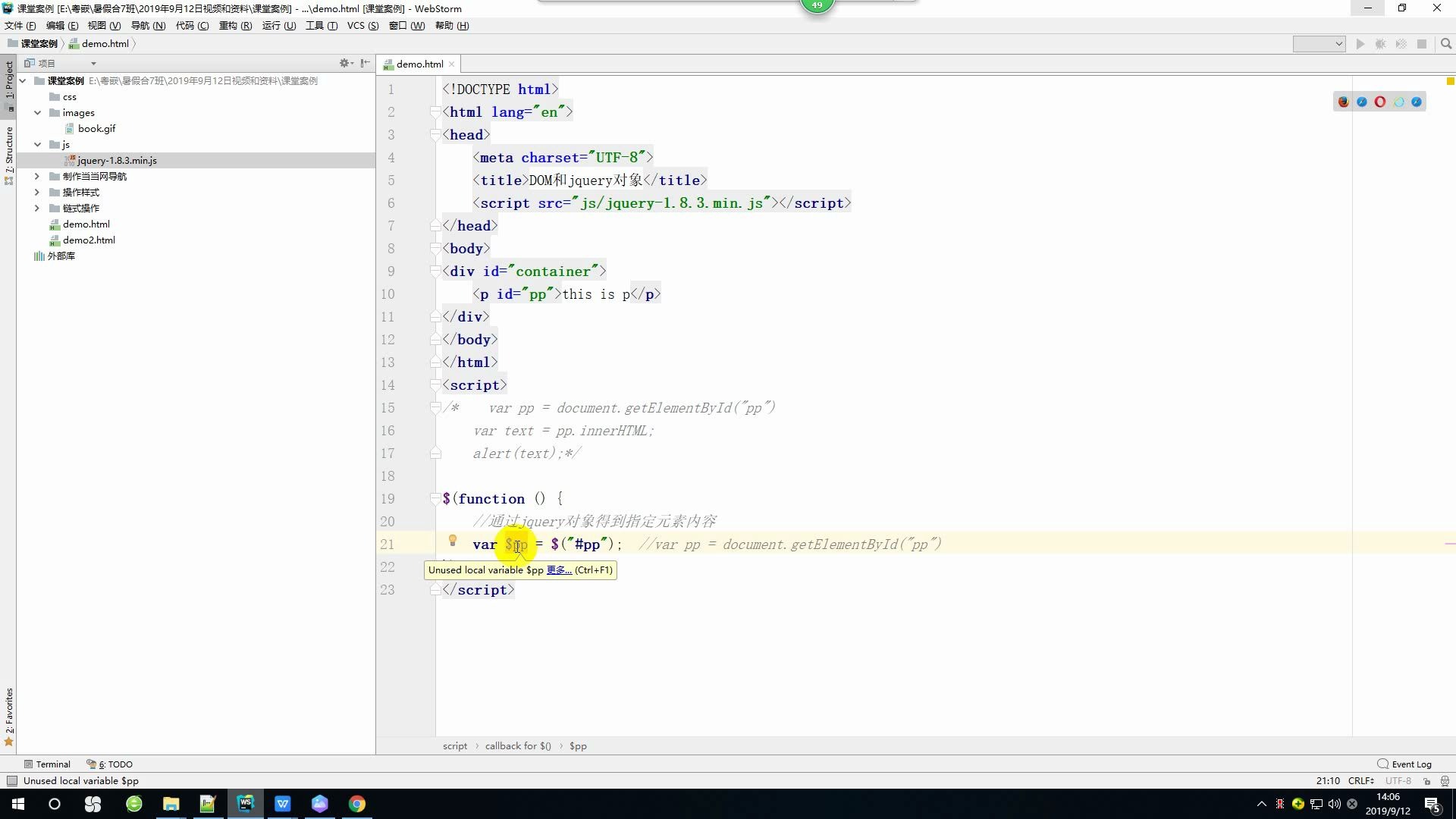Open the inspections Hector icon in status bar

pos(1445,780)
